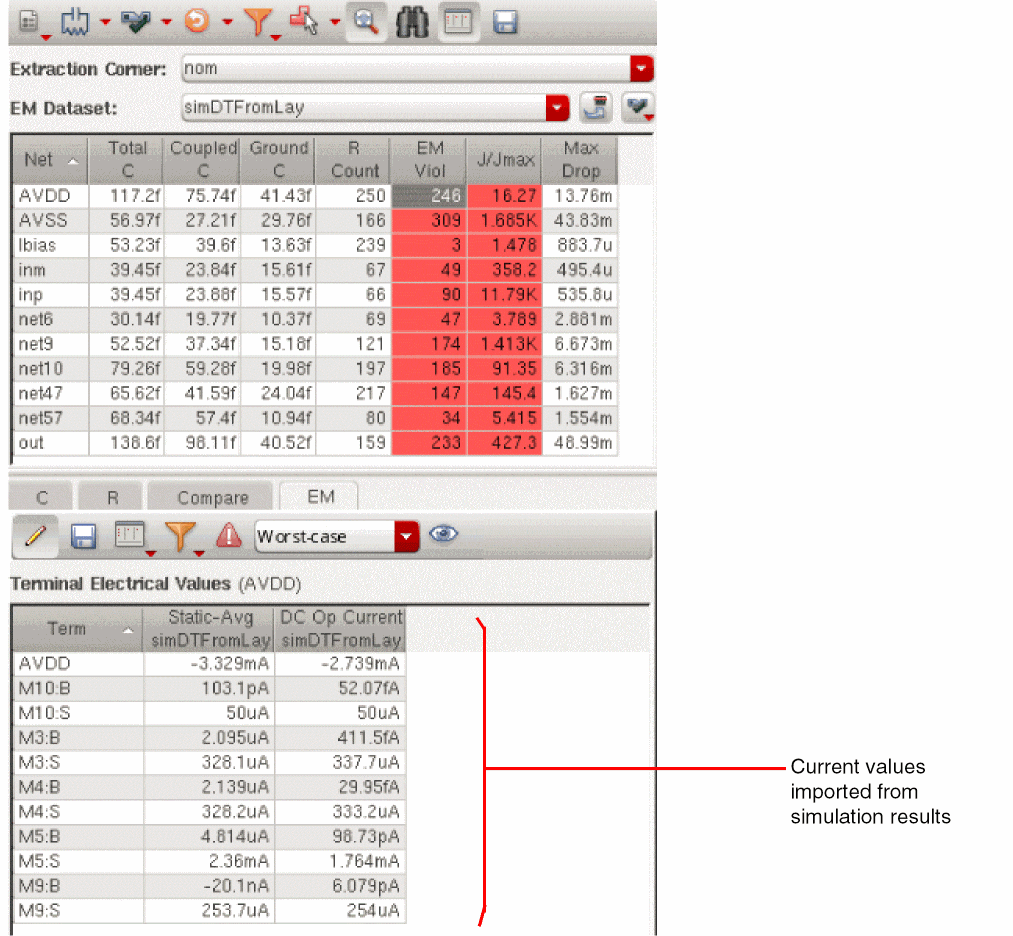Expand the EM Dataset simDTFromLay dropdown
This screenshot has width=1013, height=936.
(x=558, y=108)
